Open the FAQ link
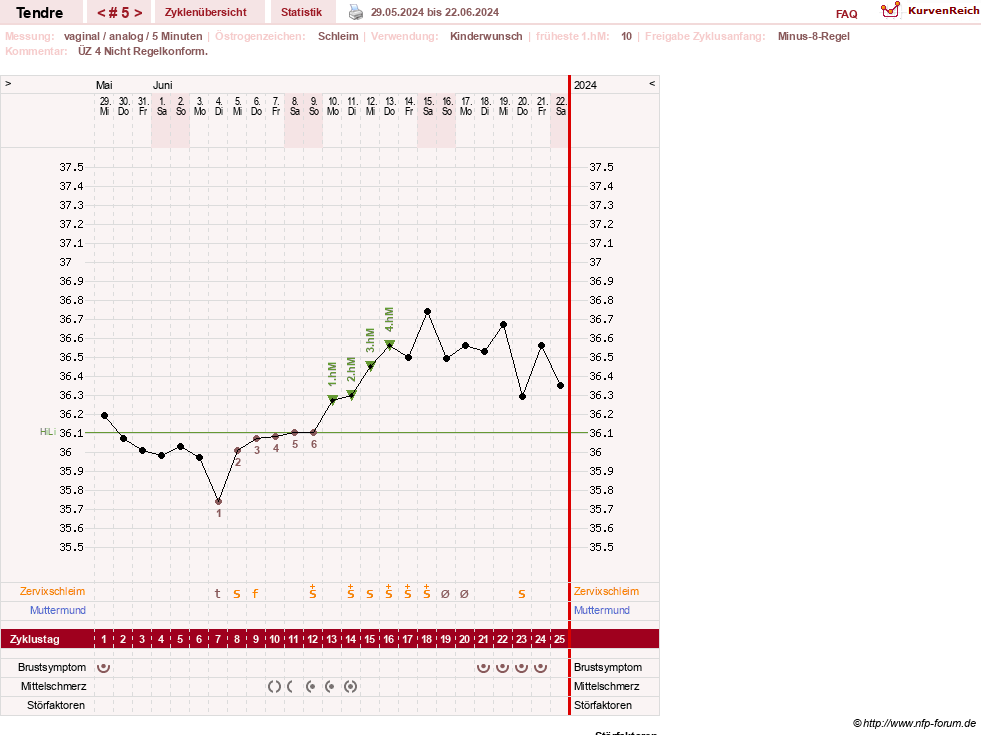This screenshot has width=981, height=735. [x=846, y=14]
